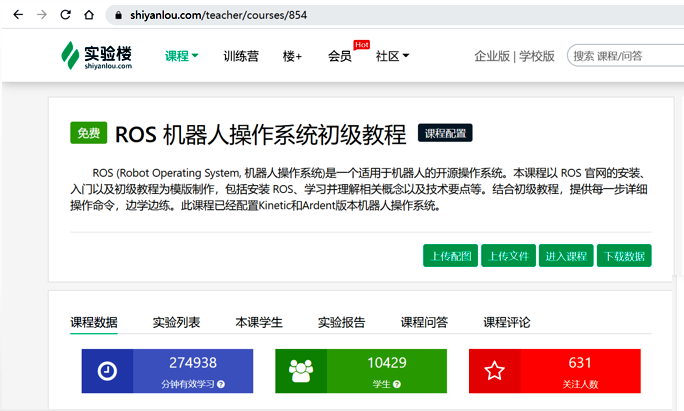Switch to the 课程评论 tab
Screen dimensions: 684x411
(507, 322)
